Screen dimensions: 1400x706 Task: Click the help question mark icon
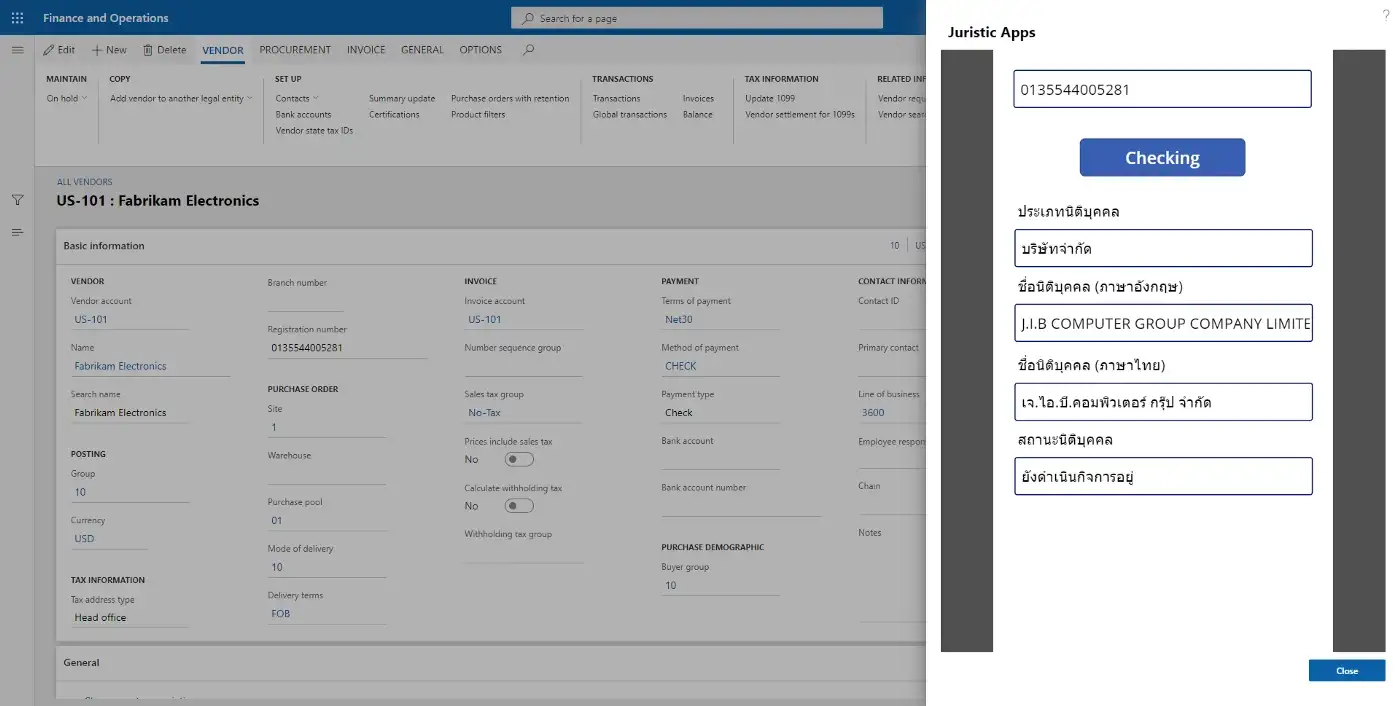[1386, 15]
